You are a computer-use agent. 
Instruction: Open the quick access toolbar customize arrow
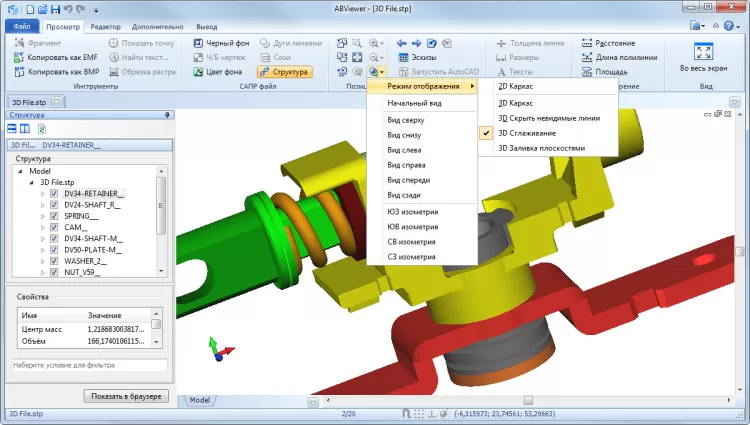pos(96,10)
